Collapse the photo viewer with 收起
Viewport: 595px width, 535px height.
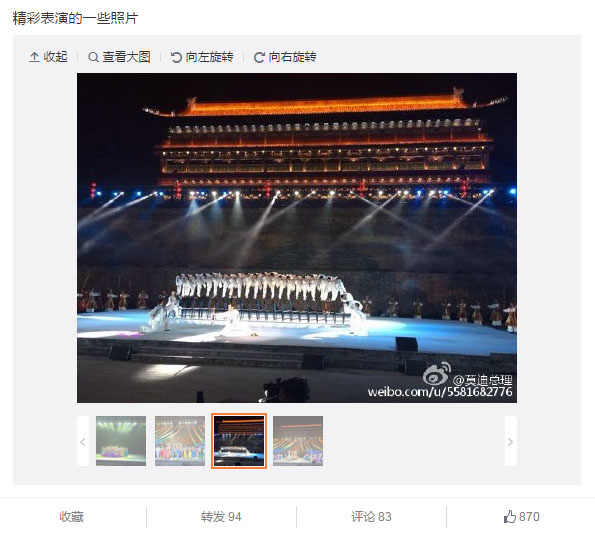(x=48, y=57)
